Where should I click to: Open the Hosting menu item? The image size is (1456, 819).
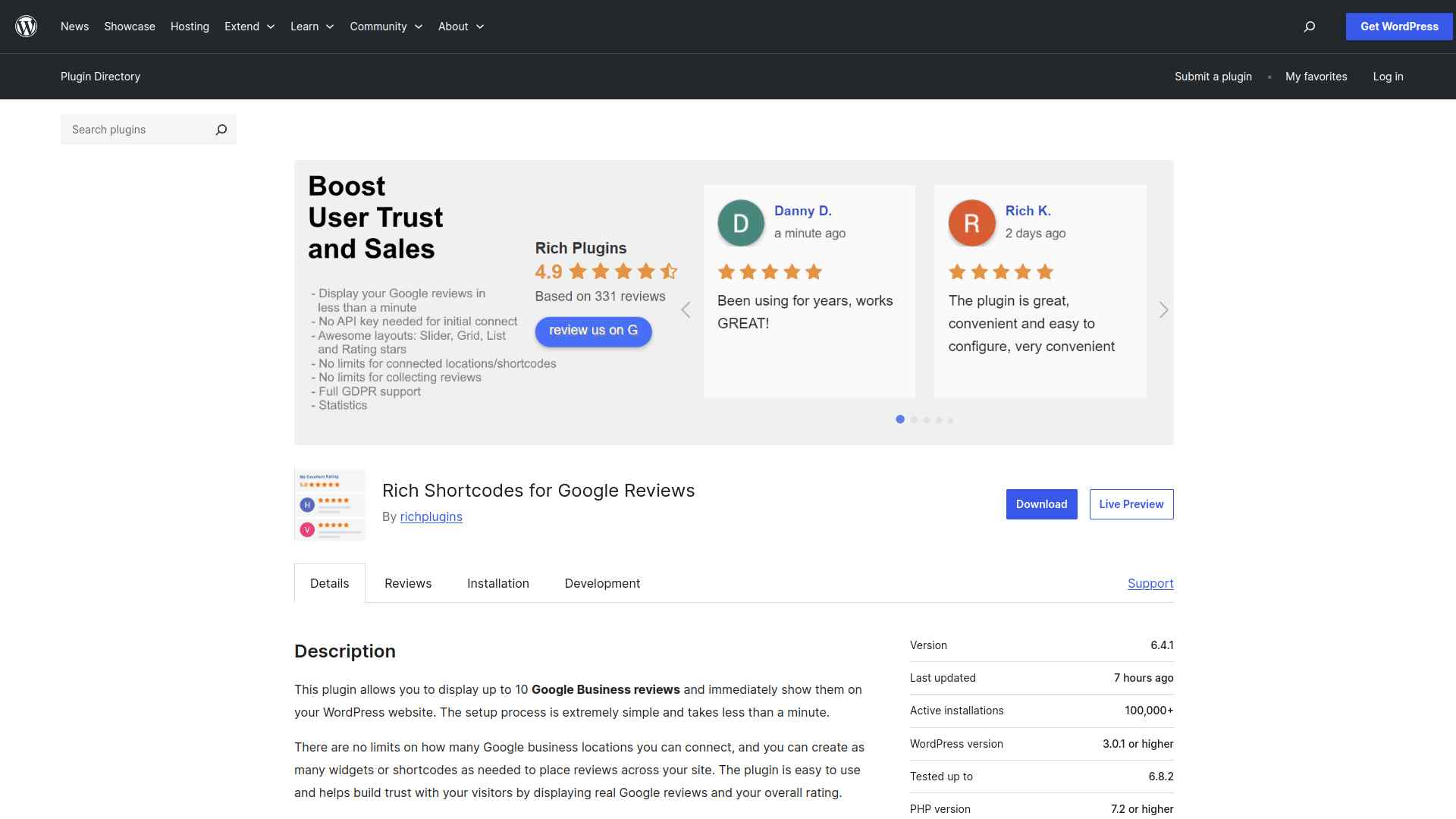click(190, 27)
